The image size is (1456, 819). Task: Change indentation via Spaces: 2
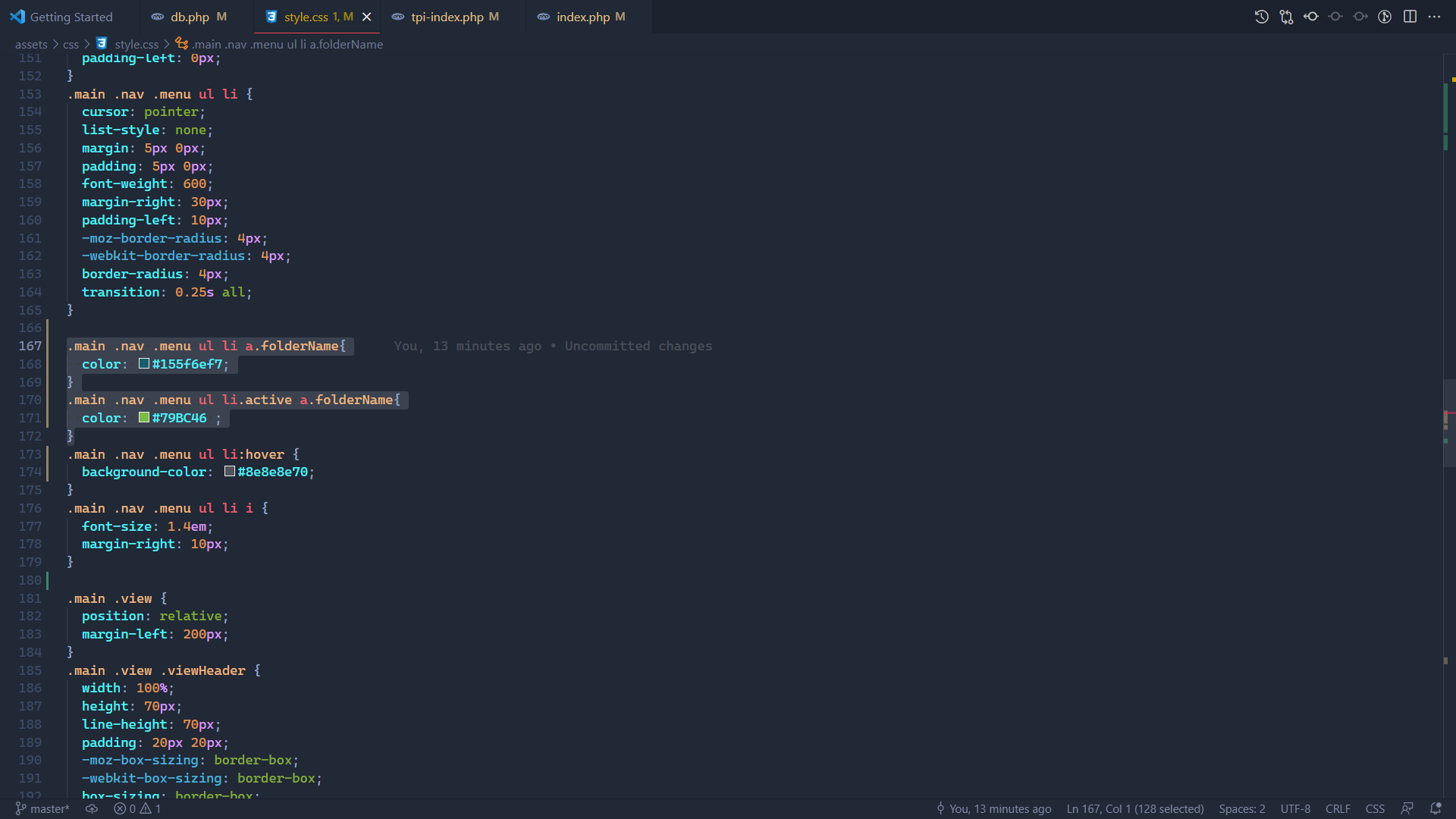tap(1242, 809)
